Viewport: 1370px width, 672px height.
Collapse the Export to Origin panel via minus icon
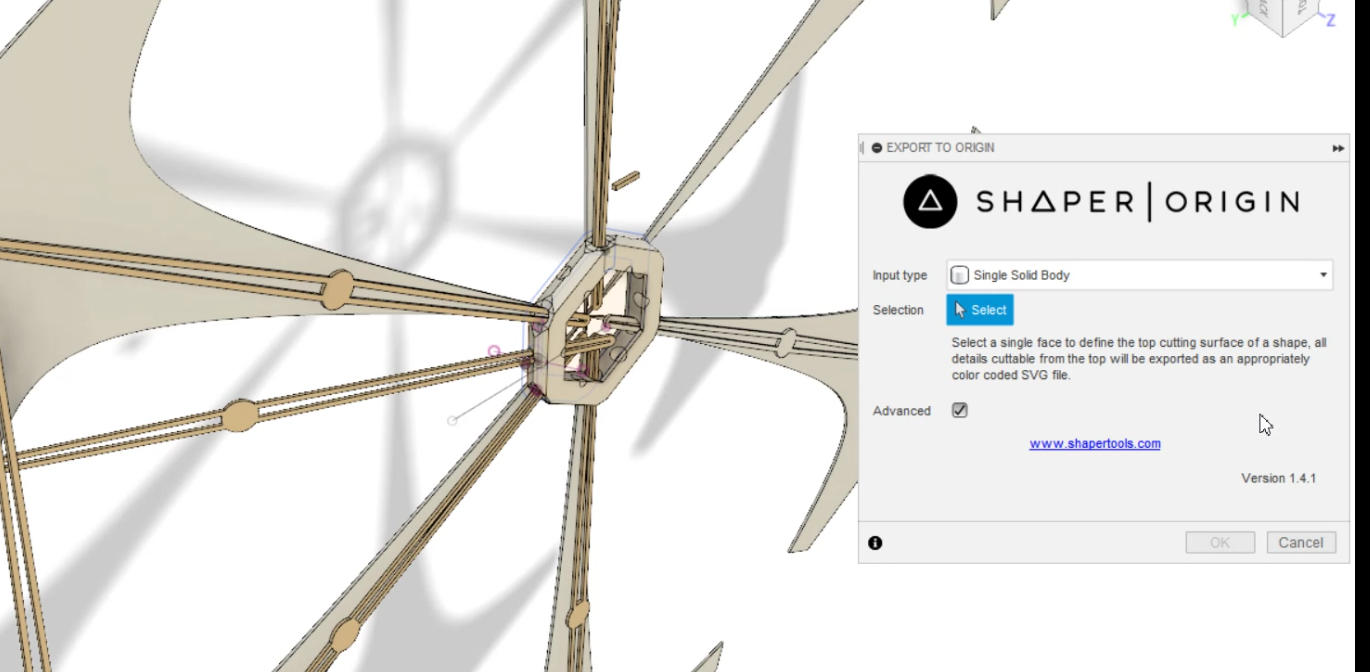click(x=877, y=148)
